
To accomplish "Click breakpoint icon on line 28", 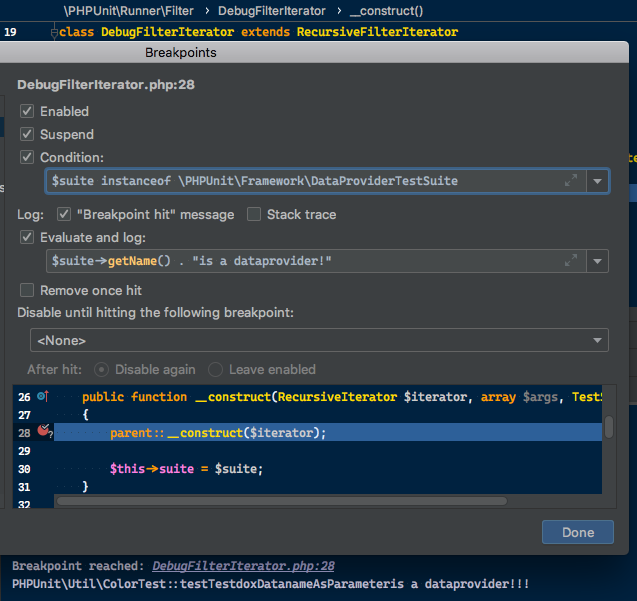I will click(43, 430).
